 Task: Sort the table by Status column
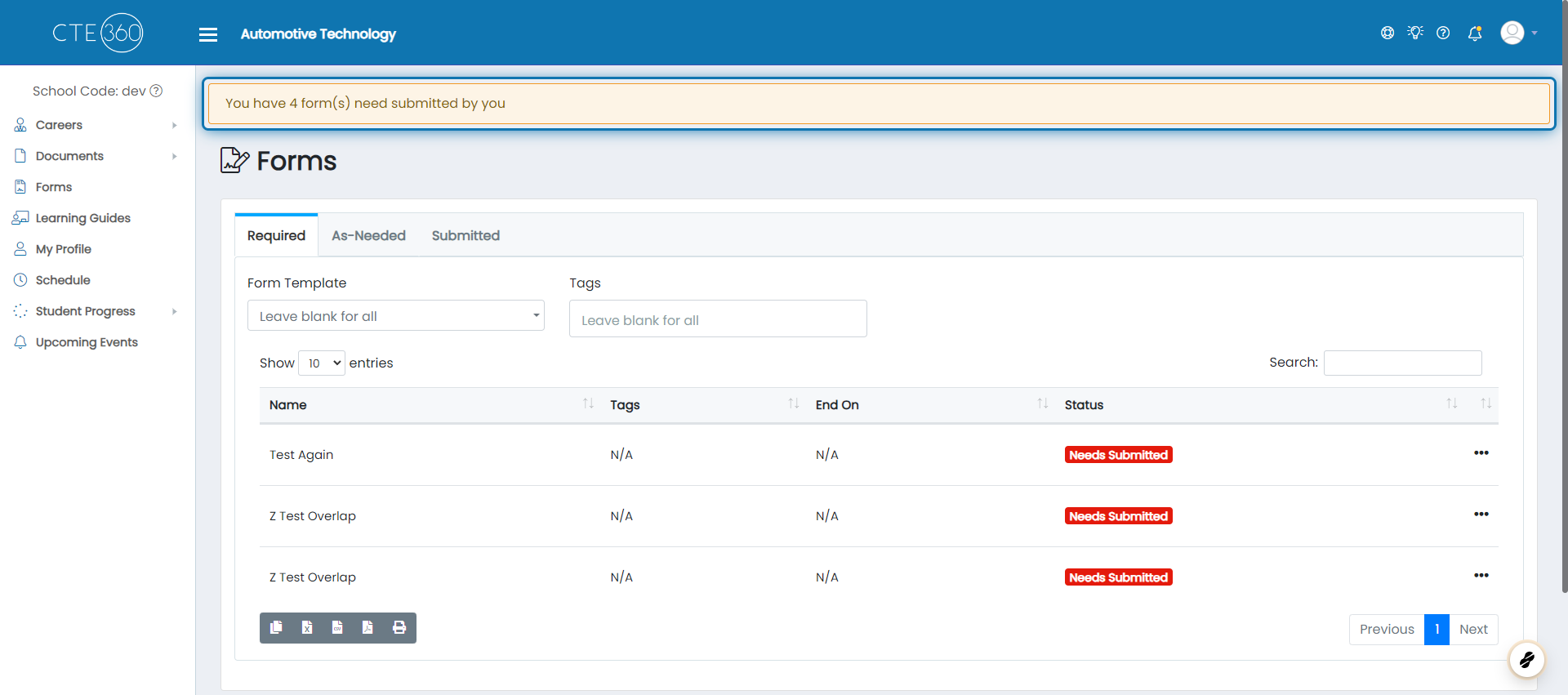click(1259, 404)
